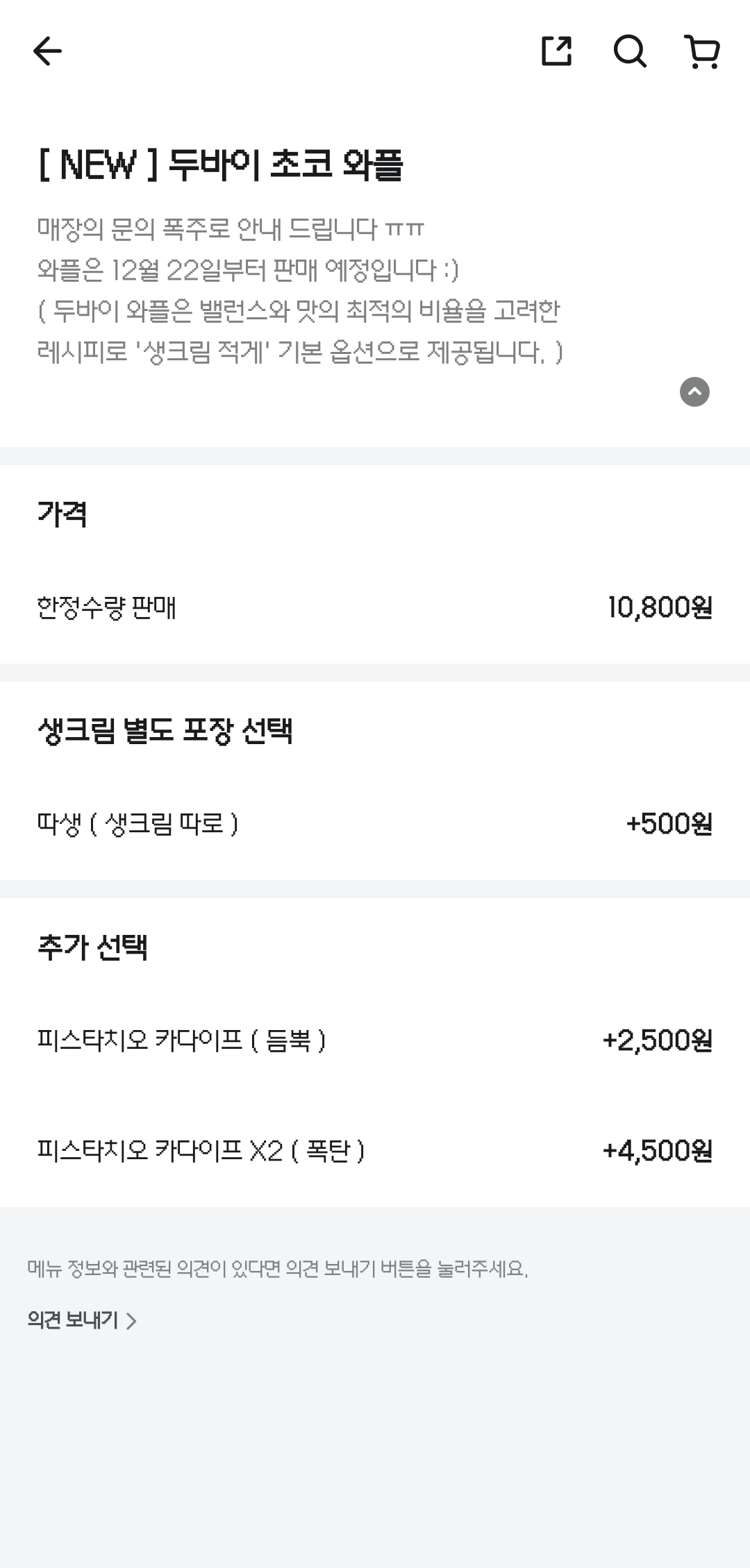Collapse the menu description with chevron
750x1568 pixels.
pyautogui.click(x=694, y=392)
